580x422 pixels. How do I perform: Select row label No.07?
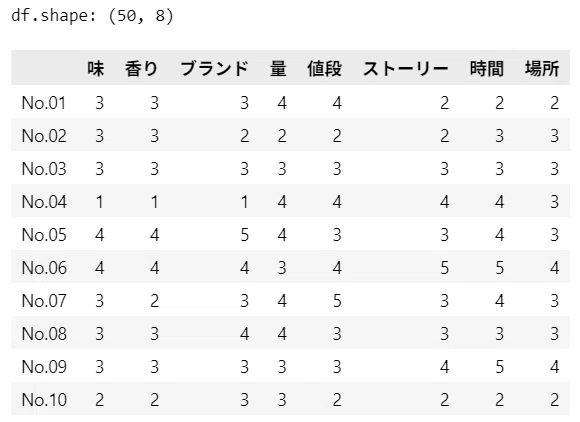[x=44, y=301]
